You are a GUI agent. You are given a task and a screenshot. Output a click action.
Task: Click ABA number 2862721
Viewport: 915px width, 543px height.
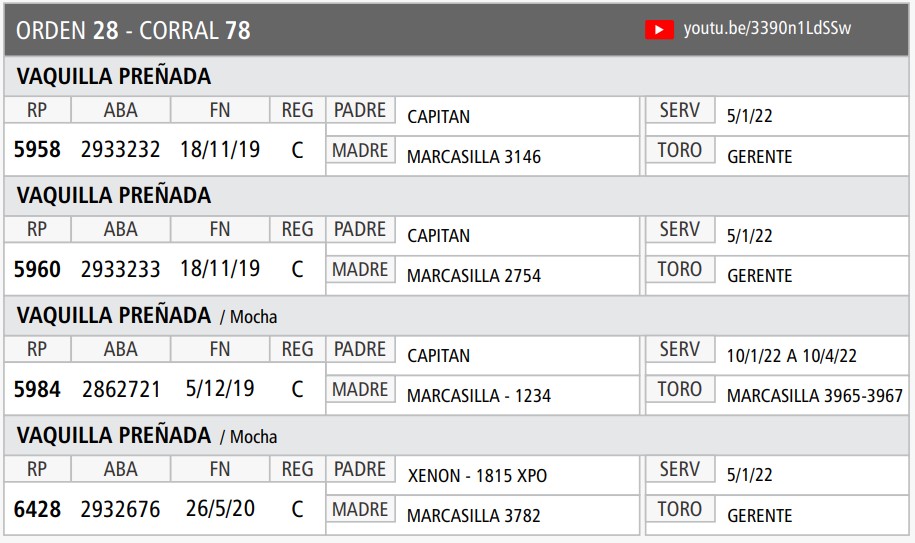coord(120,389)
